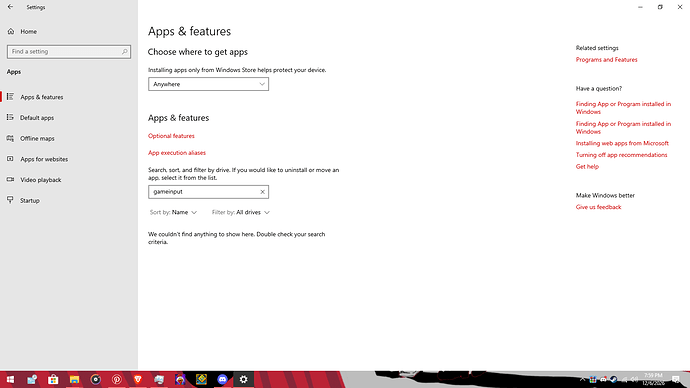
Task: Open the Action Center notifications
Action: tap(676, 379)
